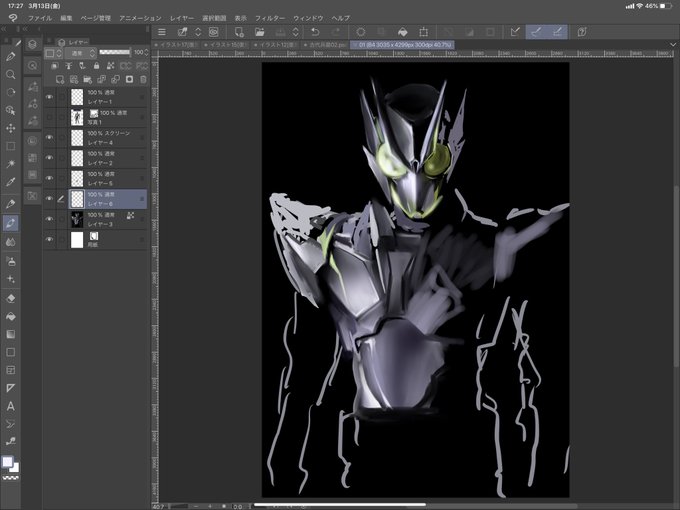Adjust the layer opacity slider

(114, 52)
